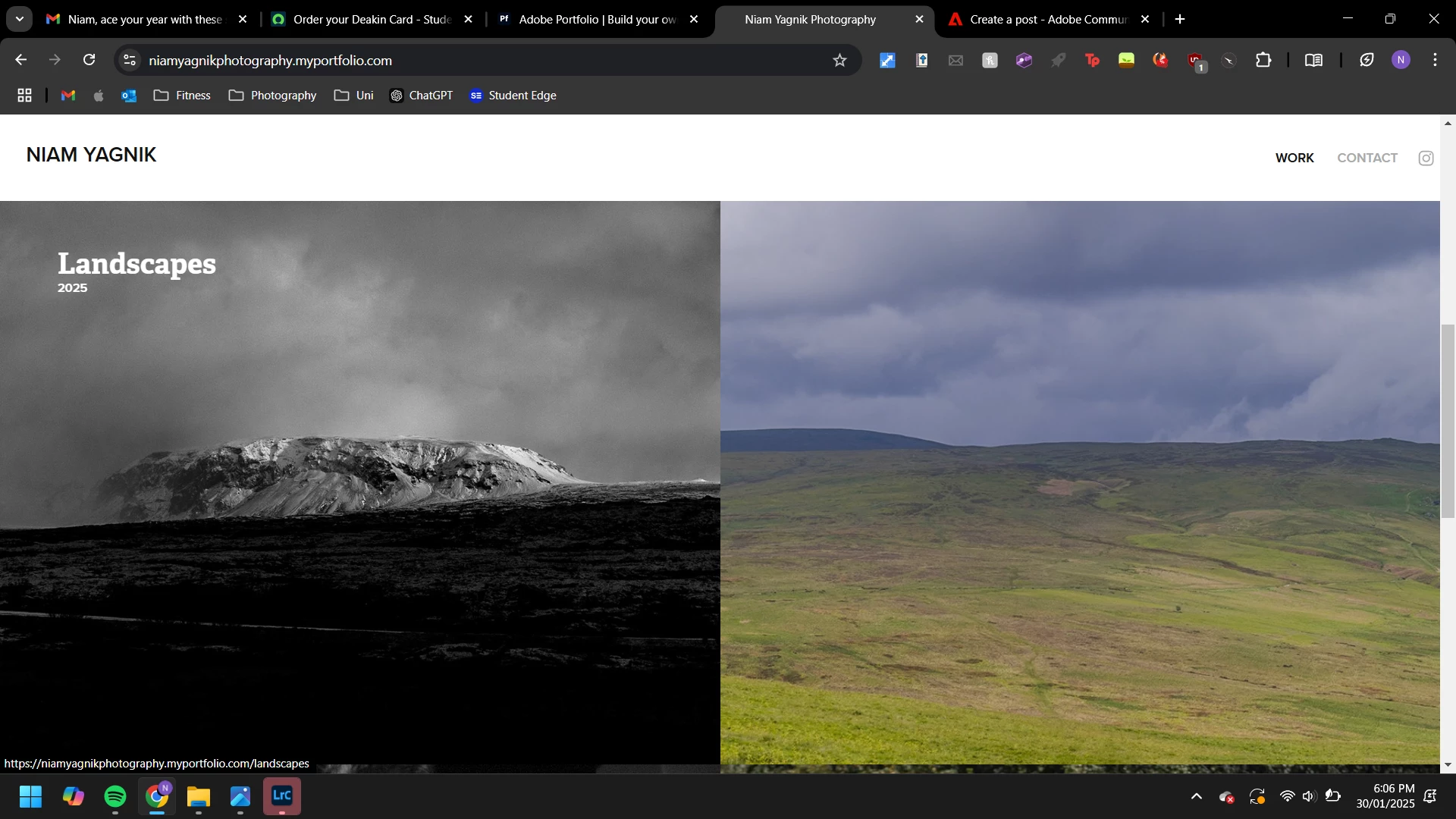This screenshot has width=1456, height=819.
Task: Open the Photography bookmarks folder
Action: coord(273,96)
